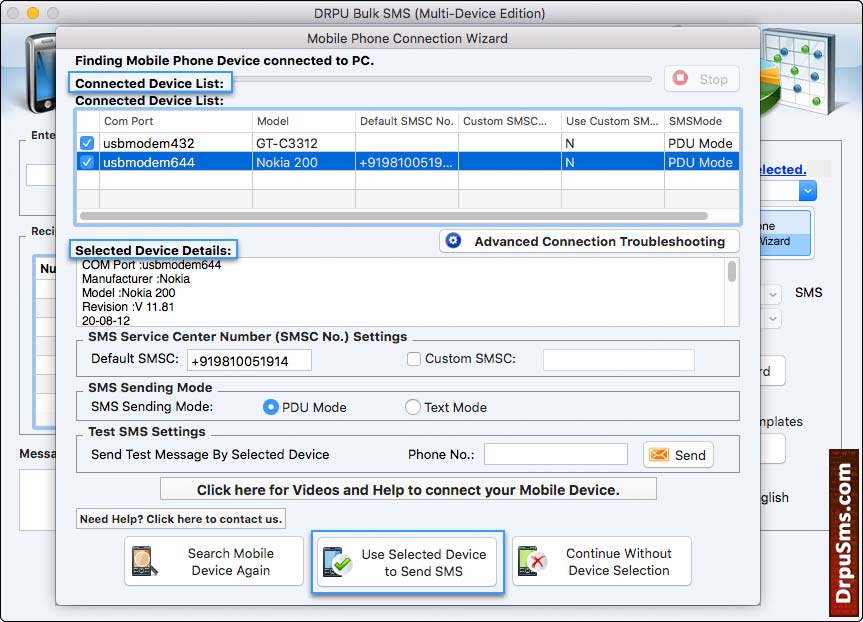Click the macOS yellow minimize button
The width and height of the screenshot is (863, 622).
tap(33, 13)
